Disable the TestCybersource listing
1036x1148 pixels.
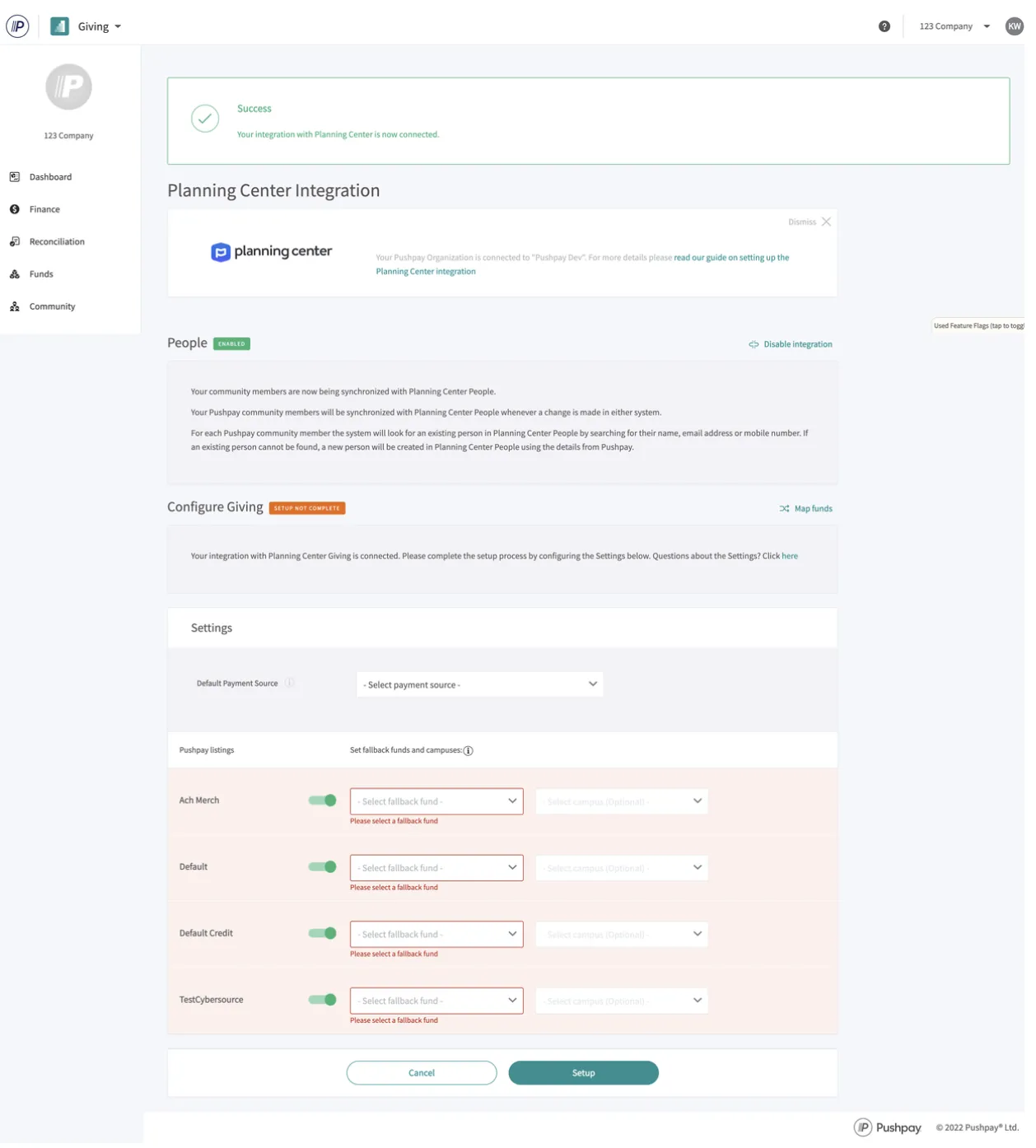[x=321, y=999]
